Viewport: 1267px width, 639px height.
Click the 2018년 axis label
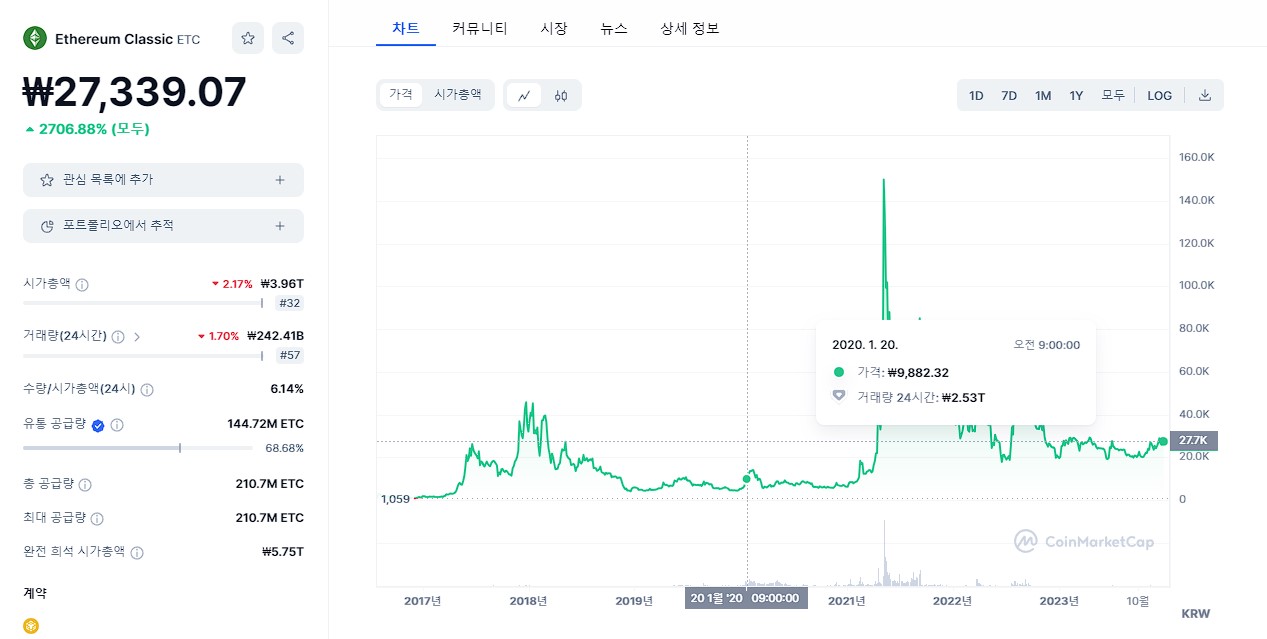[x=528, y=601]
